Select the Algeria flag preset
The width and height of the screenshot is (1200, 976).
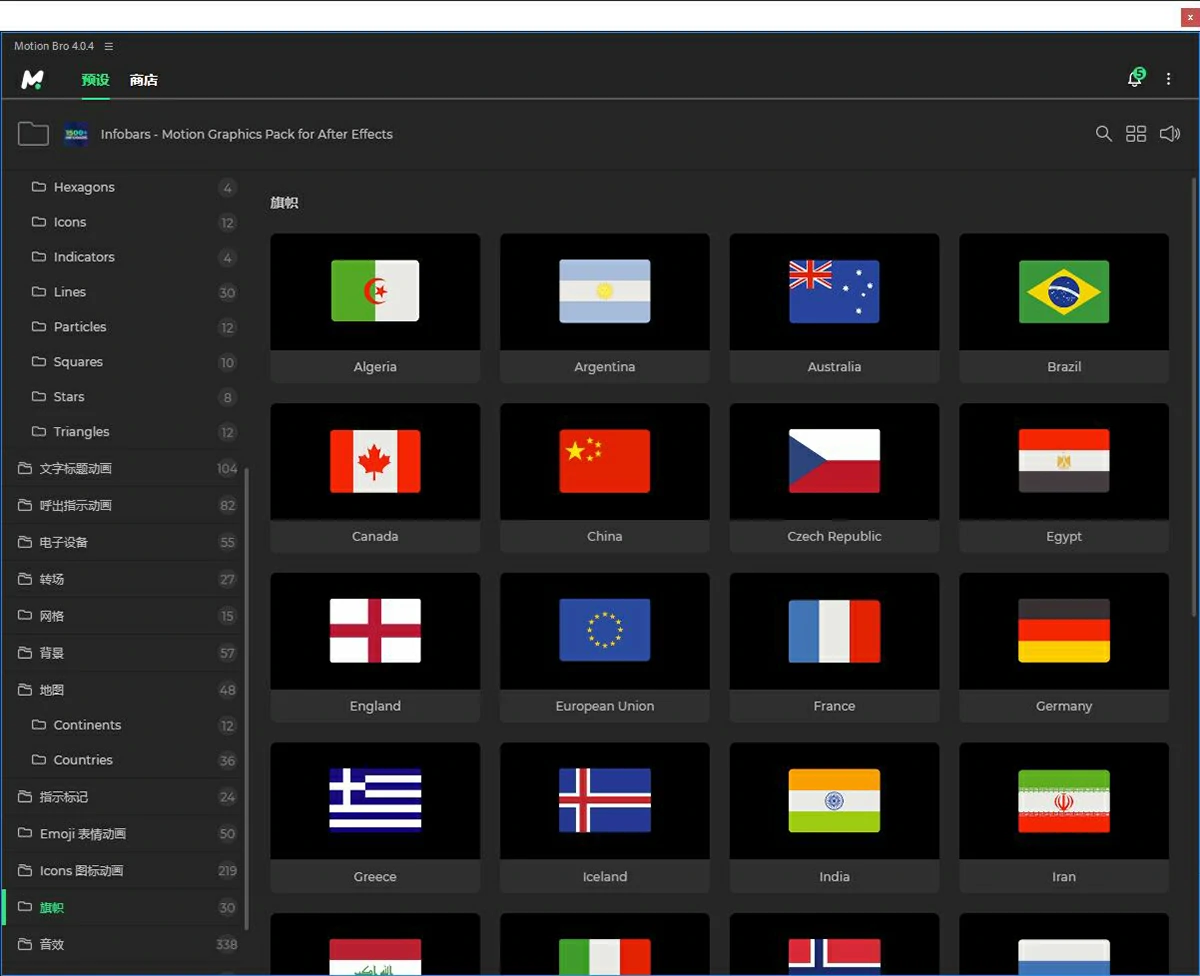coord(375,308)
